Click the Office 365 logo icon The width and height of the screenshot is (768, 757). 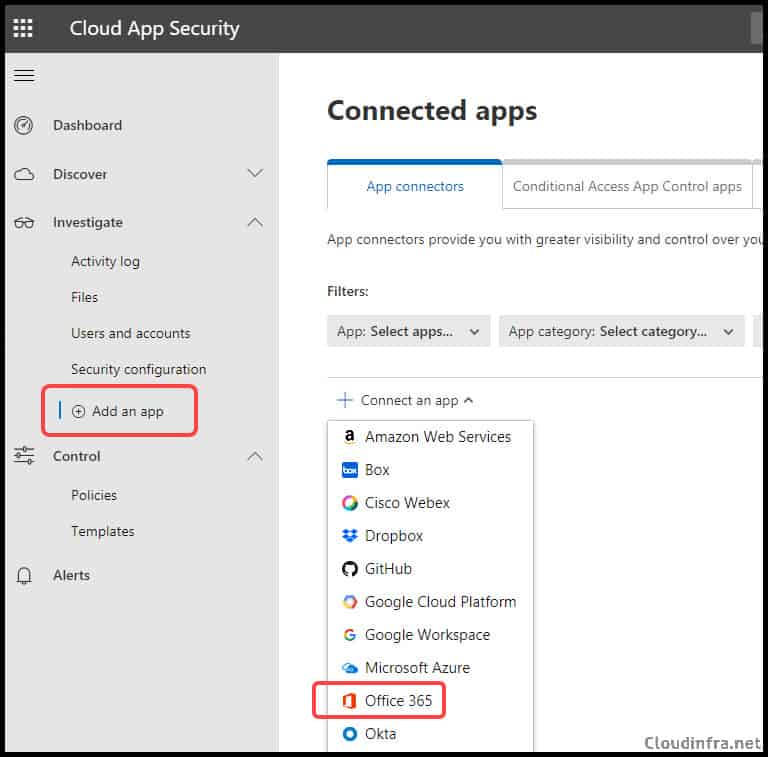click(x=349, y=701)
